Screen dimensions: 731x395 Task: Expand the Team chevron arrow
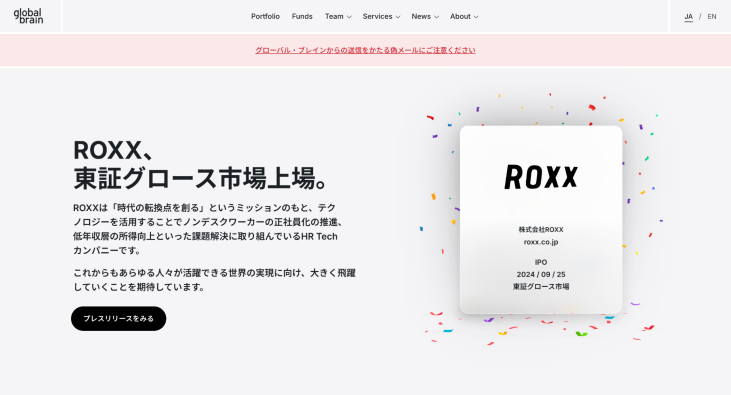(349, 17)
